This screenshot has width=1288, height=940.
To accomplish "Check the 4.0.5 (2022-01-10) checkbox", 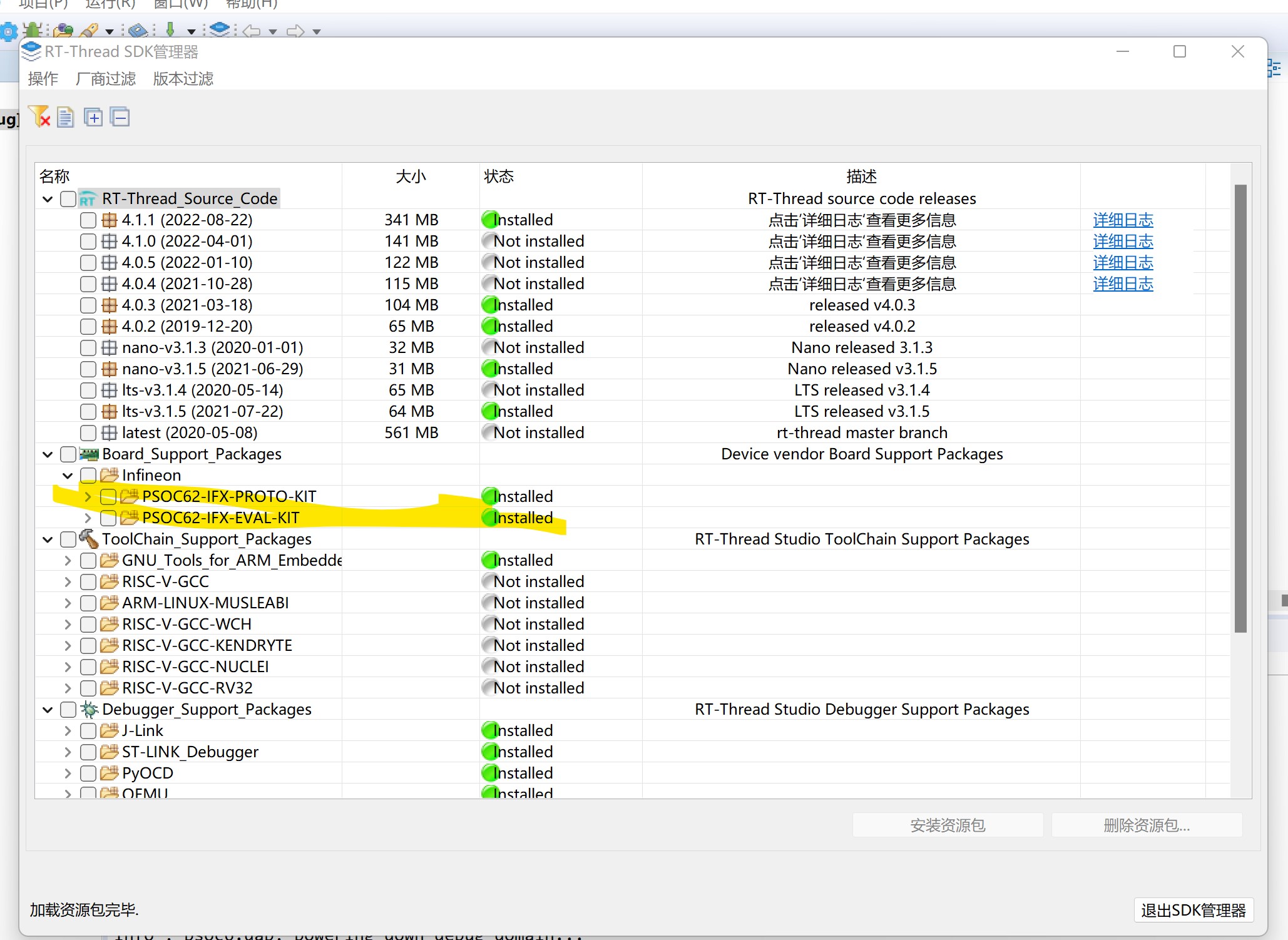I will tap(88, 262).
